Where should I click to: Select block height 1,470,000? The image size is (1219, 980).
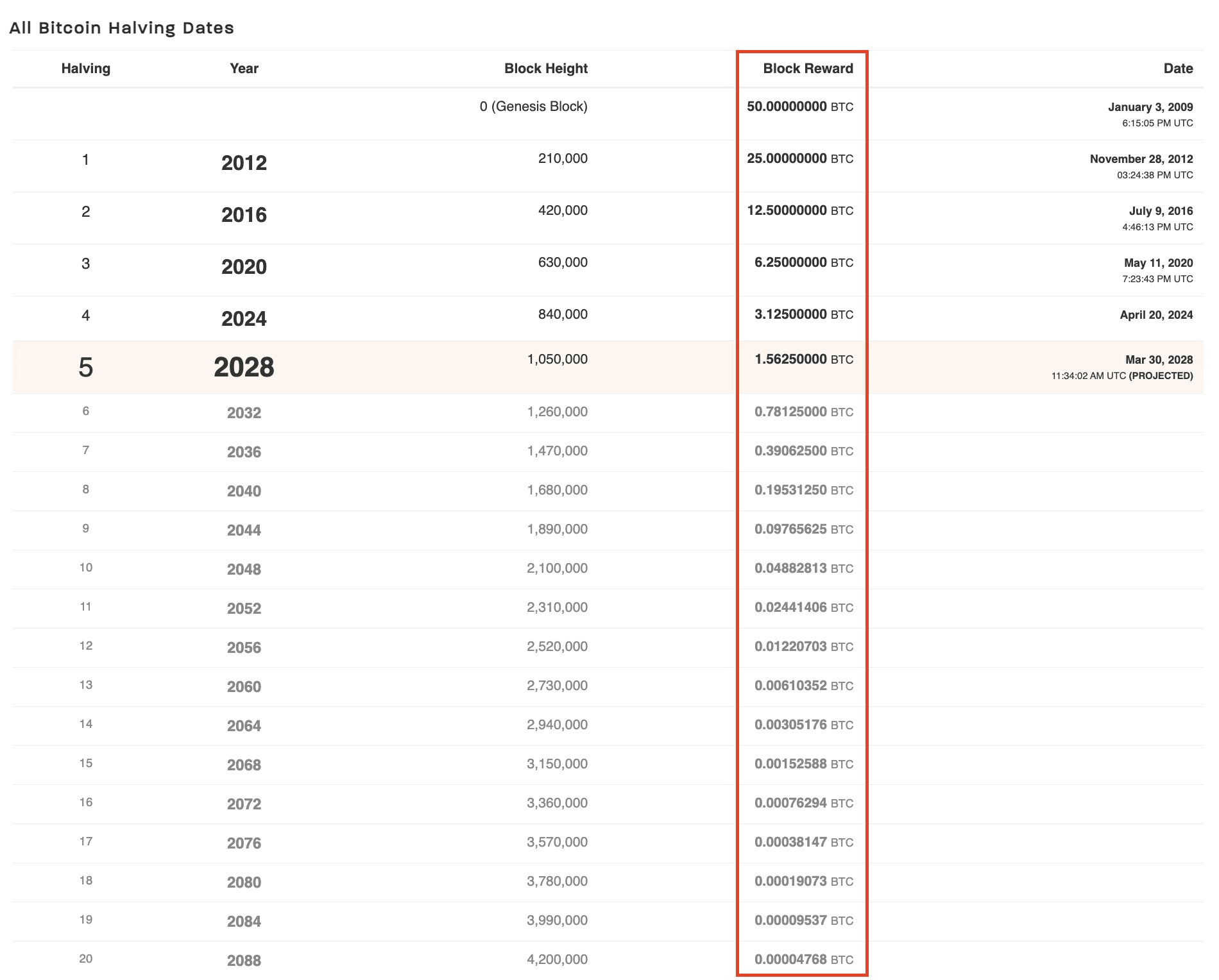[x=557, y=451]
